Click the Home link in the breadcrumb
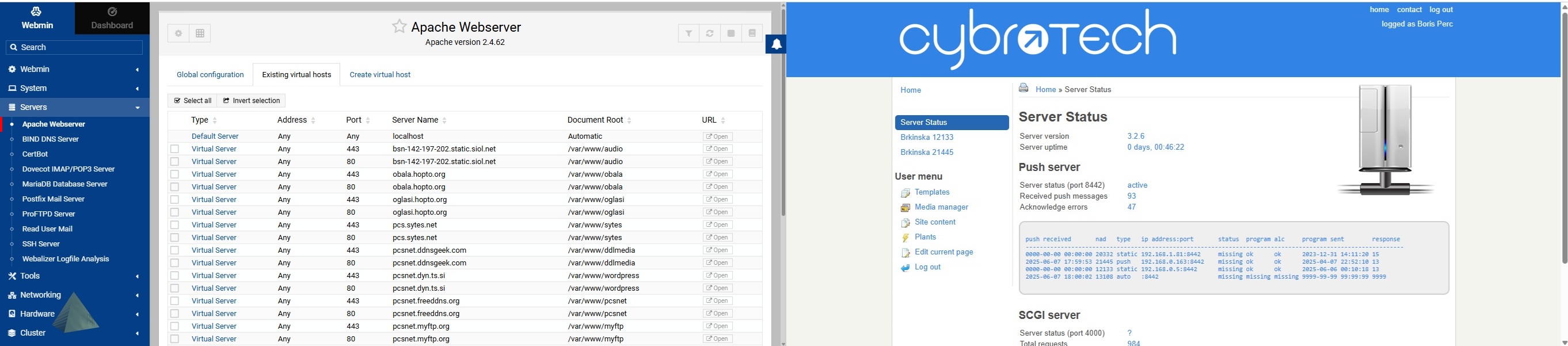This screenshot has height=346, width=1568. tap(1046, 90)
